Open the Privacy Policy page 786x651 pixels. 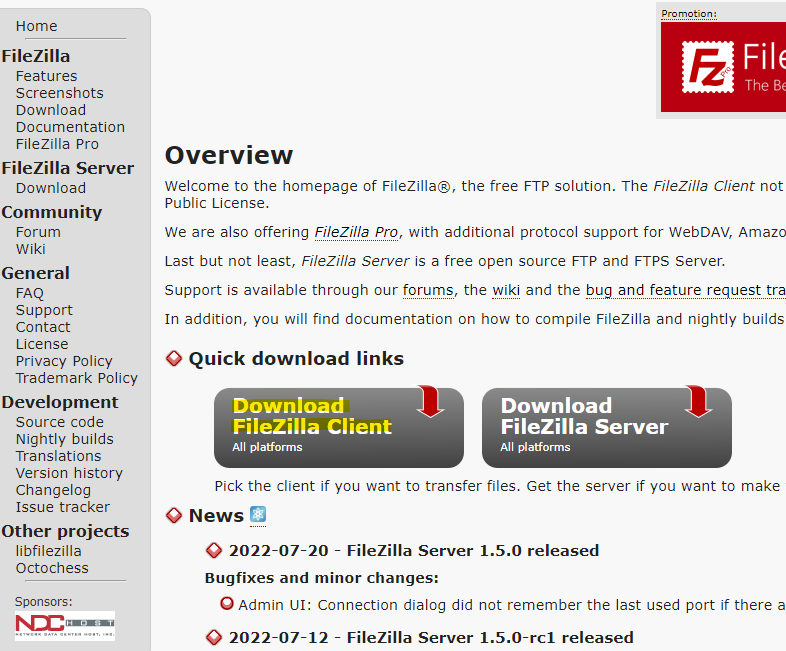click(64, 361)
